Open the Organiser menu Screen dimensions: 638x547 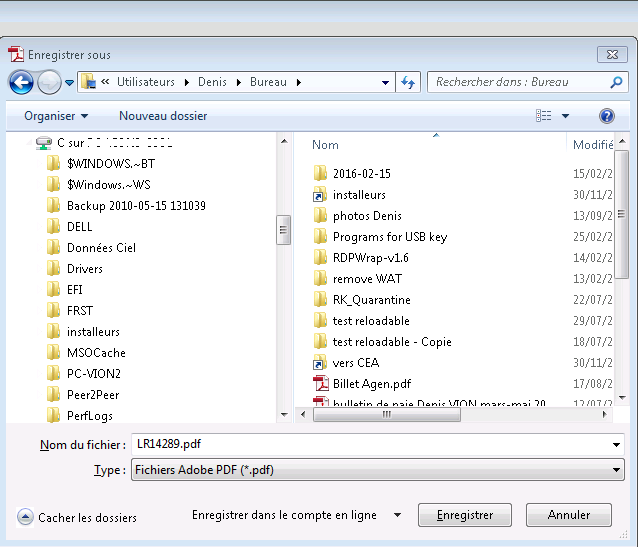(56, 116)
